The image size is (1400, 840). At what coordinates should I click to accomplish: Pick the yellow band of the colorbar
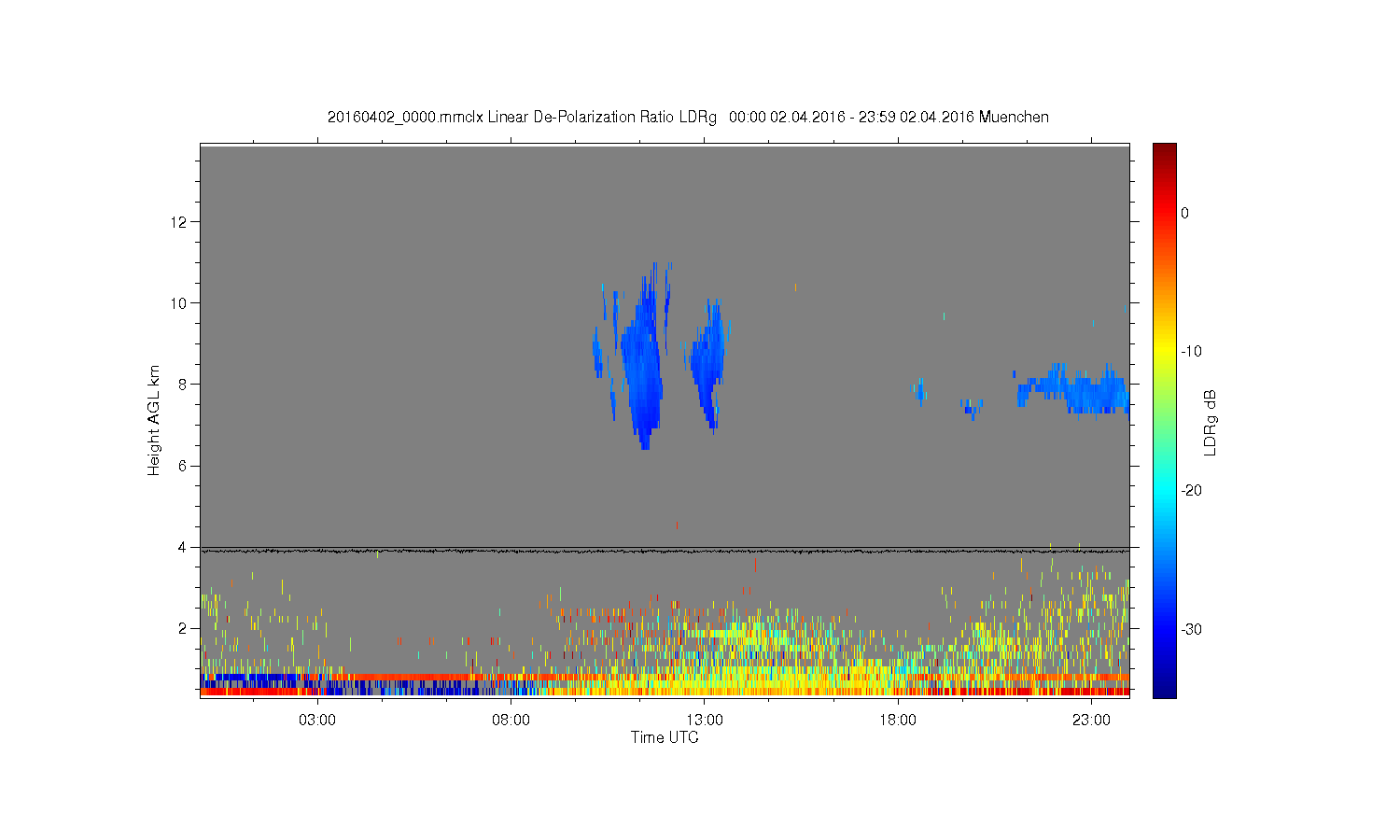(x=1164, y=352)
